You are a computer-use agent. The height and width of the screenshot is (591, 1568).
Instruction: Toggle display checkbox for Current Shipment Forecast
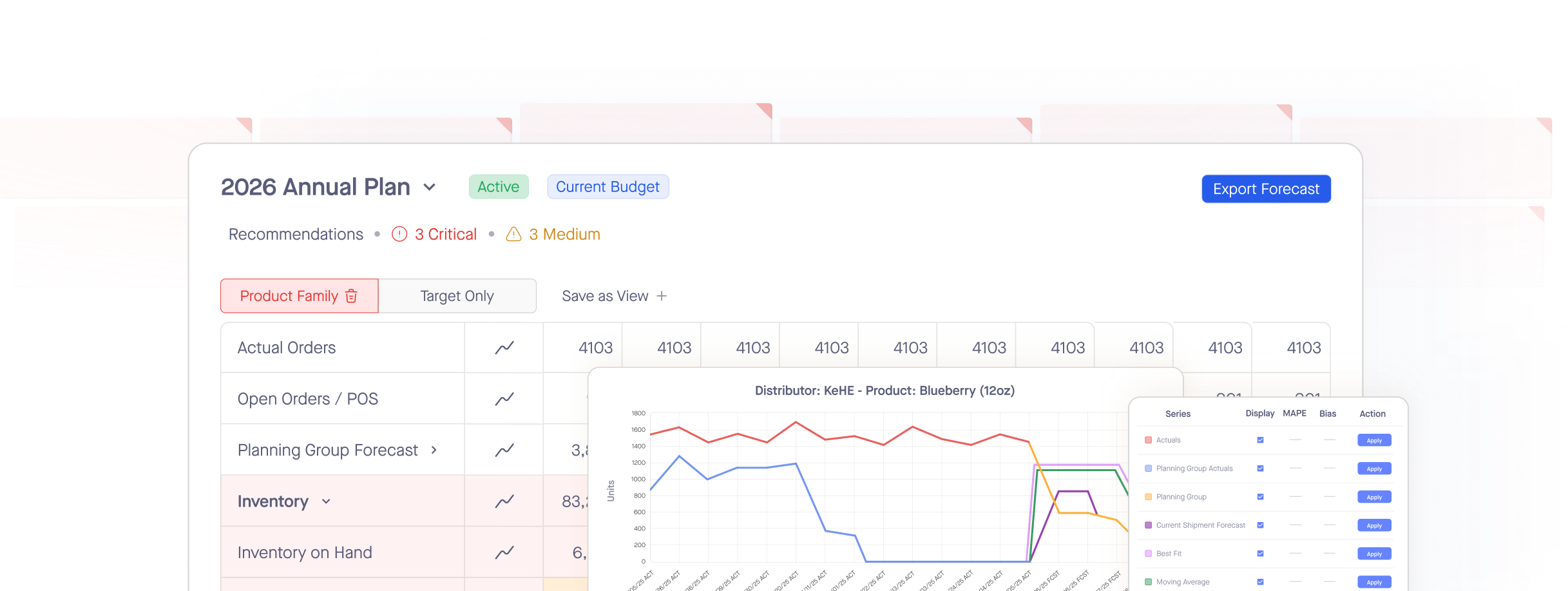click(1260, 525)
